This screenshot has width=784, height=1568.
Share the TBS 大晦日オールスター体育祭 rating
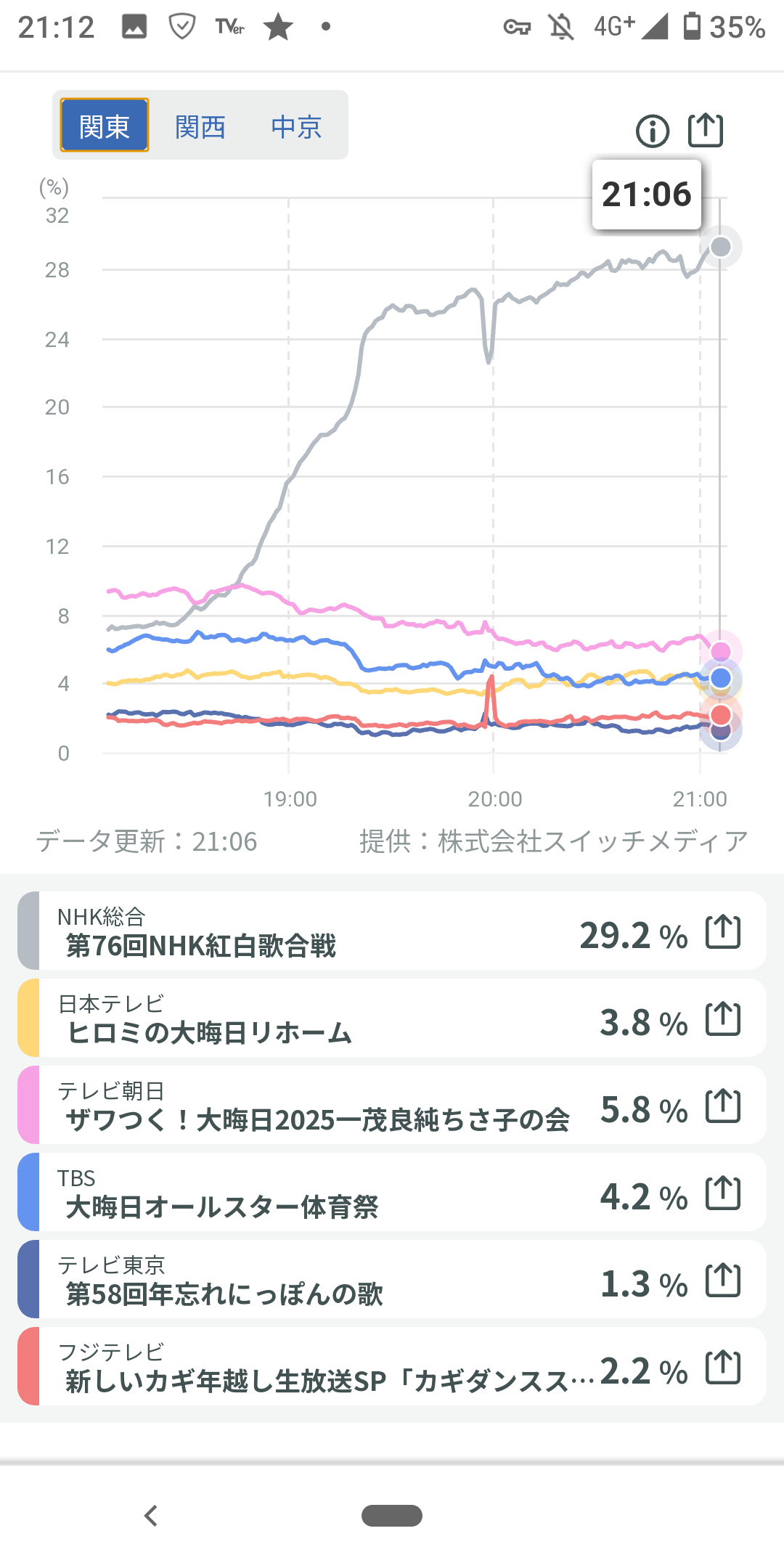click(x=723, y=1193)
